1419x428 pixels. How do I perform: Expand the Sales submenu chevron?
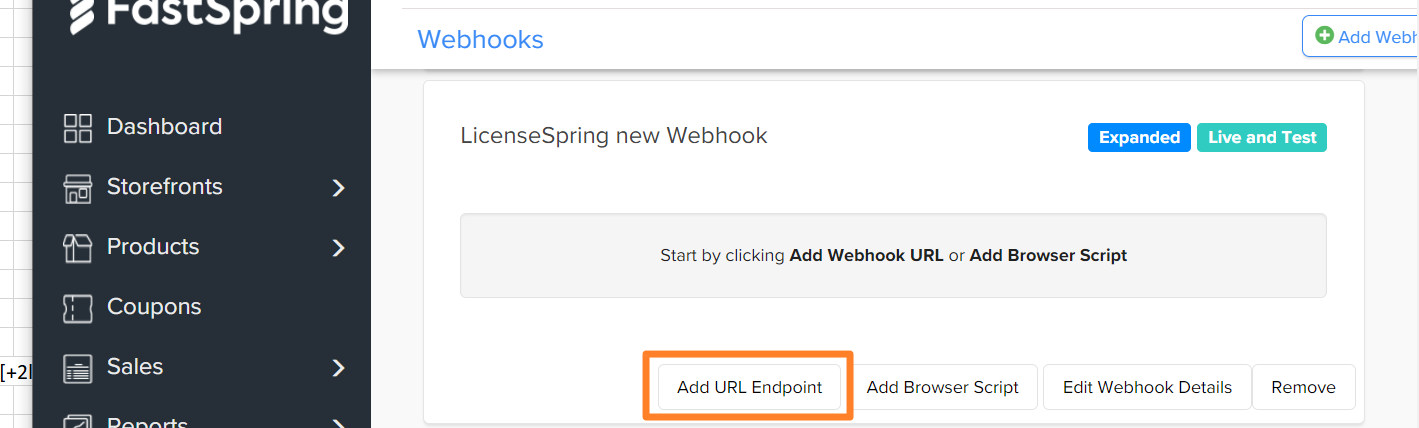point(338,368)
